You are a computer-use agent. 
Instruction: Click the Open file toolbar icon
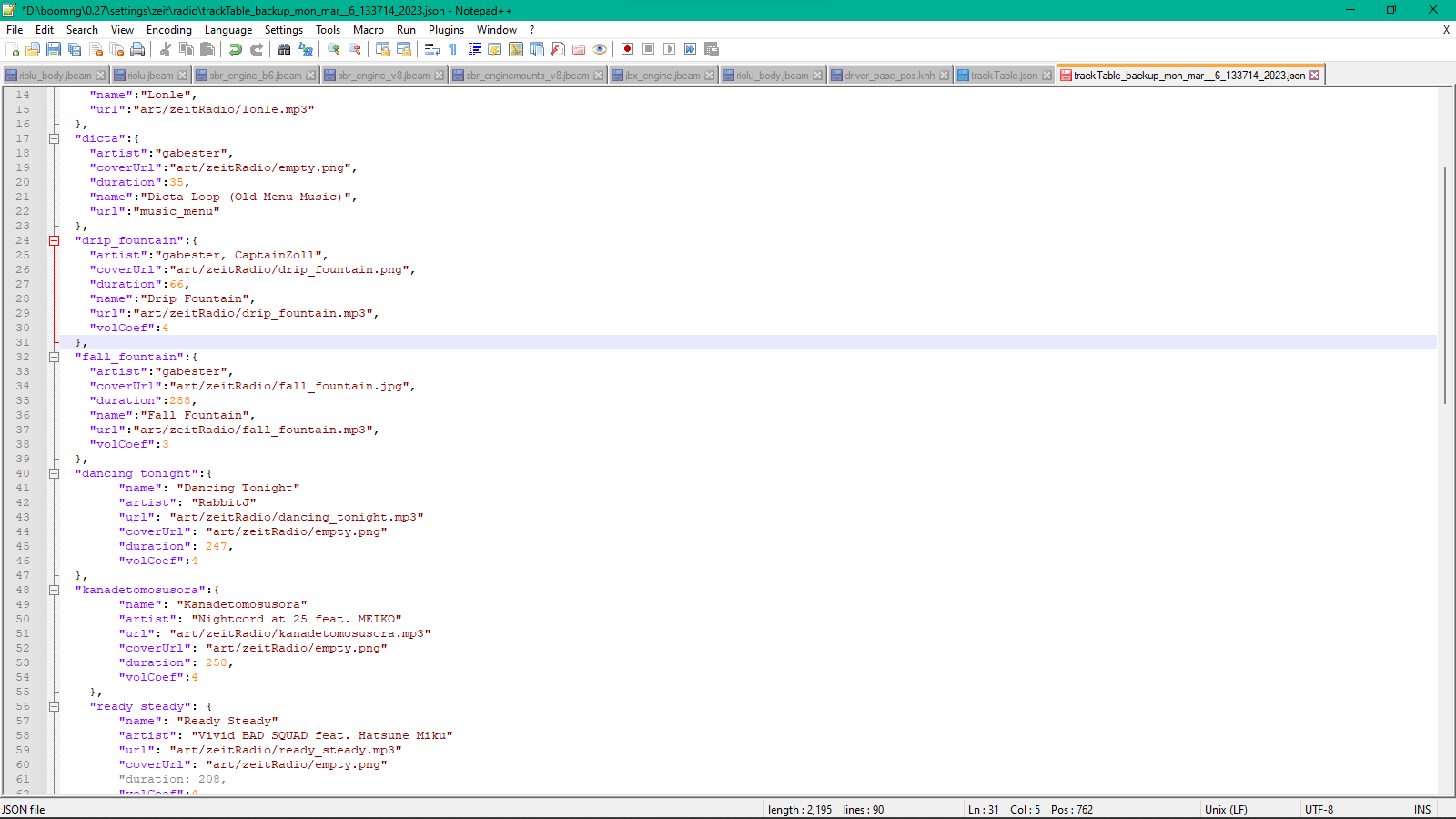[x=33, y=49]
